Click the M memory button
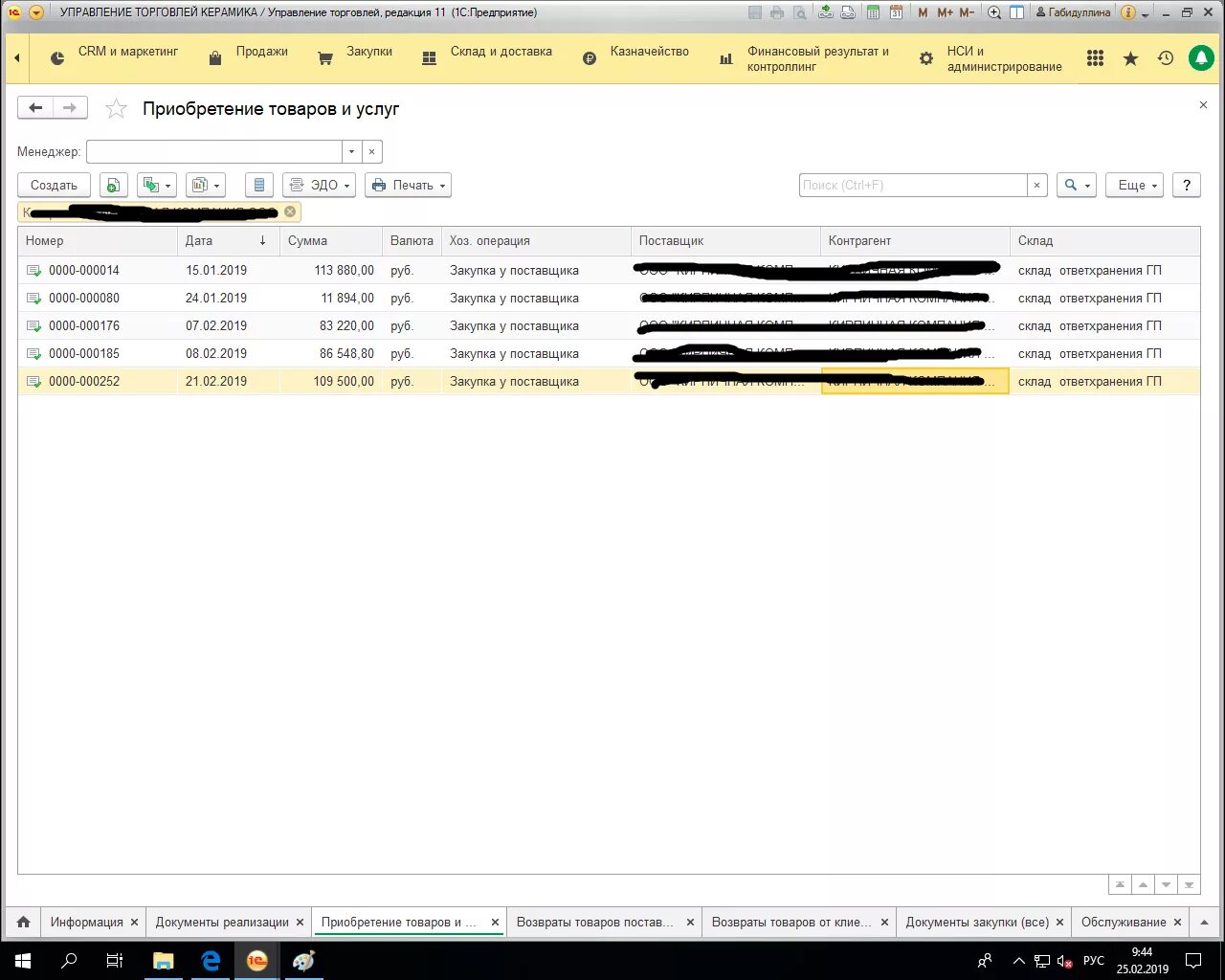 pos(923,12)
